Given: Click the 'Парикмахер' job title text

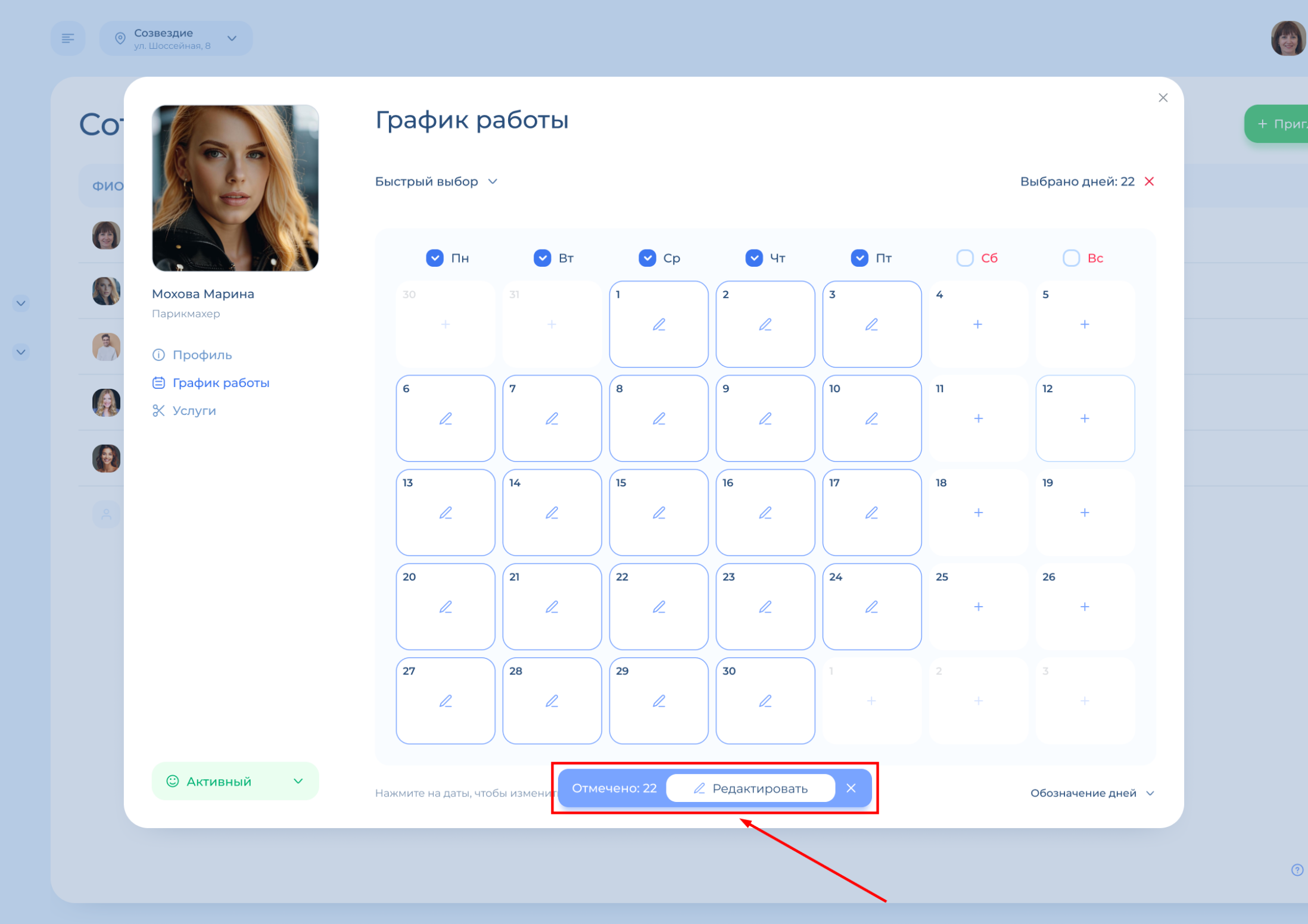Looking at the screenshot, I should tap(186, 314).
